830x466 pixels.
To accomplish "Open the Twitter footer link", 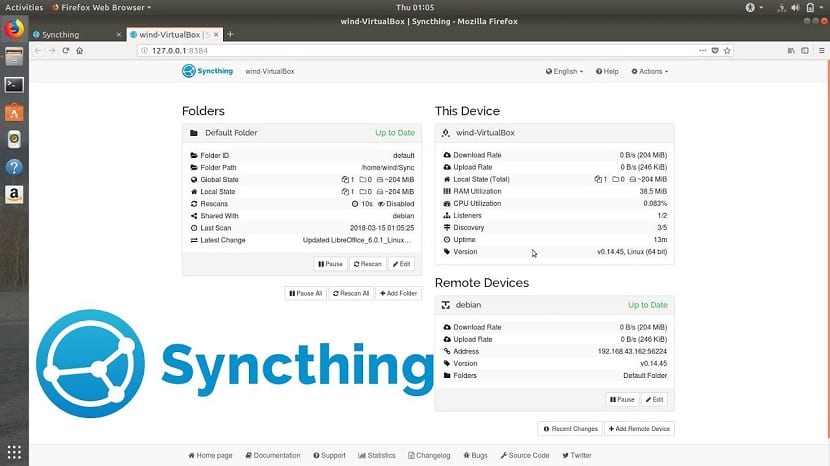I will click(x=577, y=455).
